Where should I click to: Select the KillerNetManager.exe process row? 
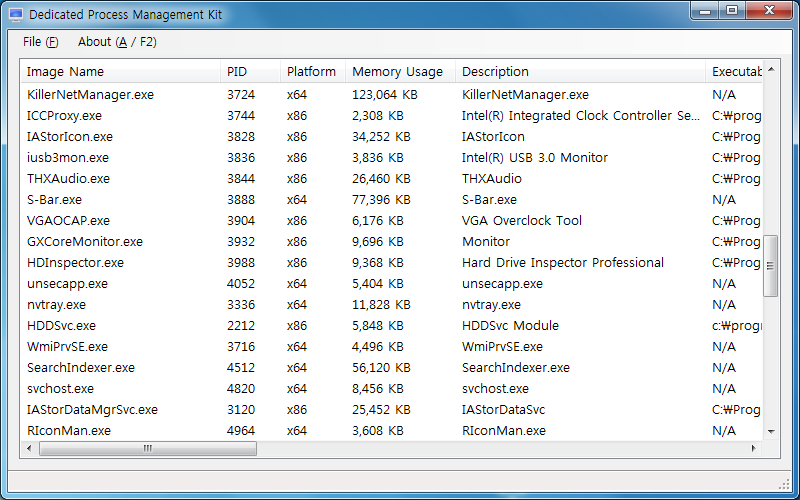tap(392, 94)
